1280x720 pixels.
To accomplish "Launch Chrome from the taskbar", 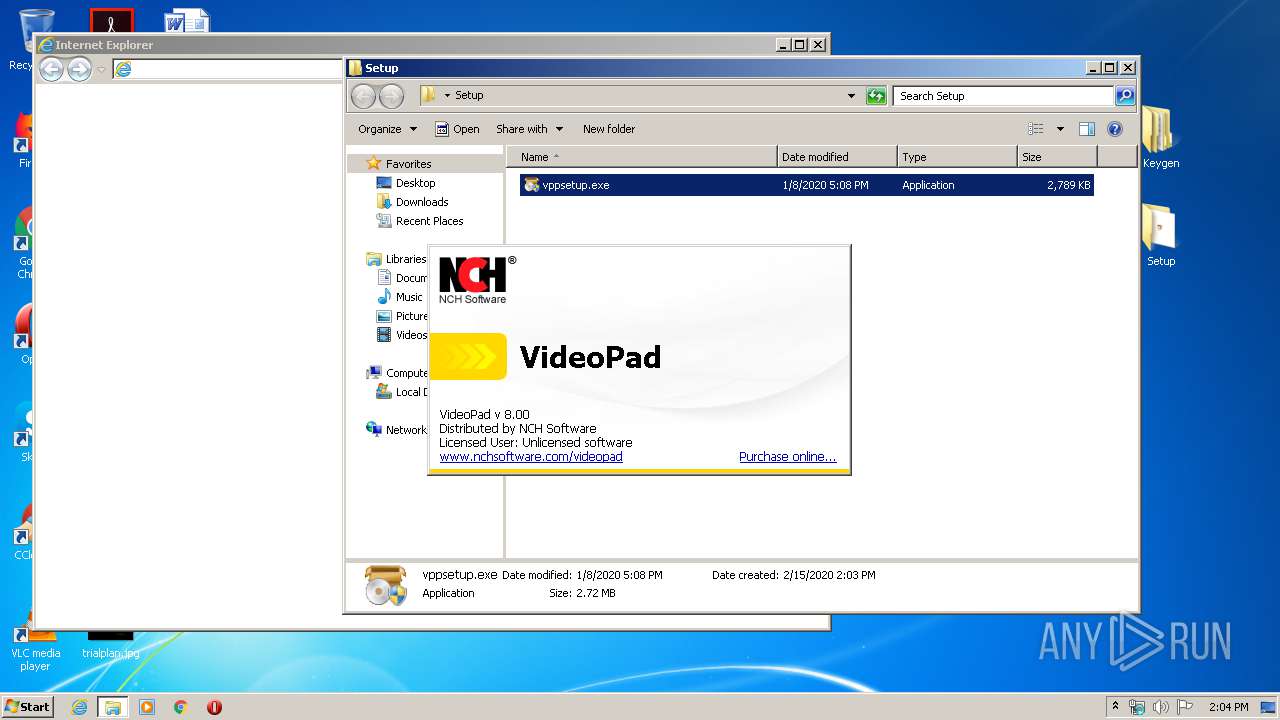I will click(181, 707).
